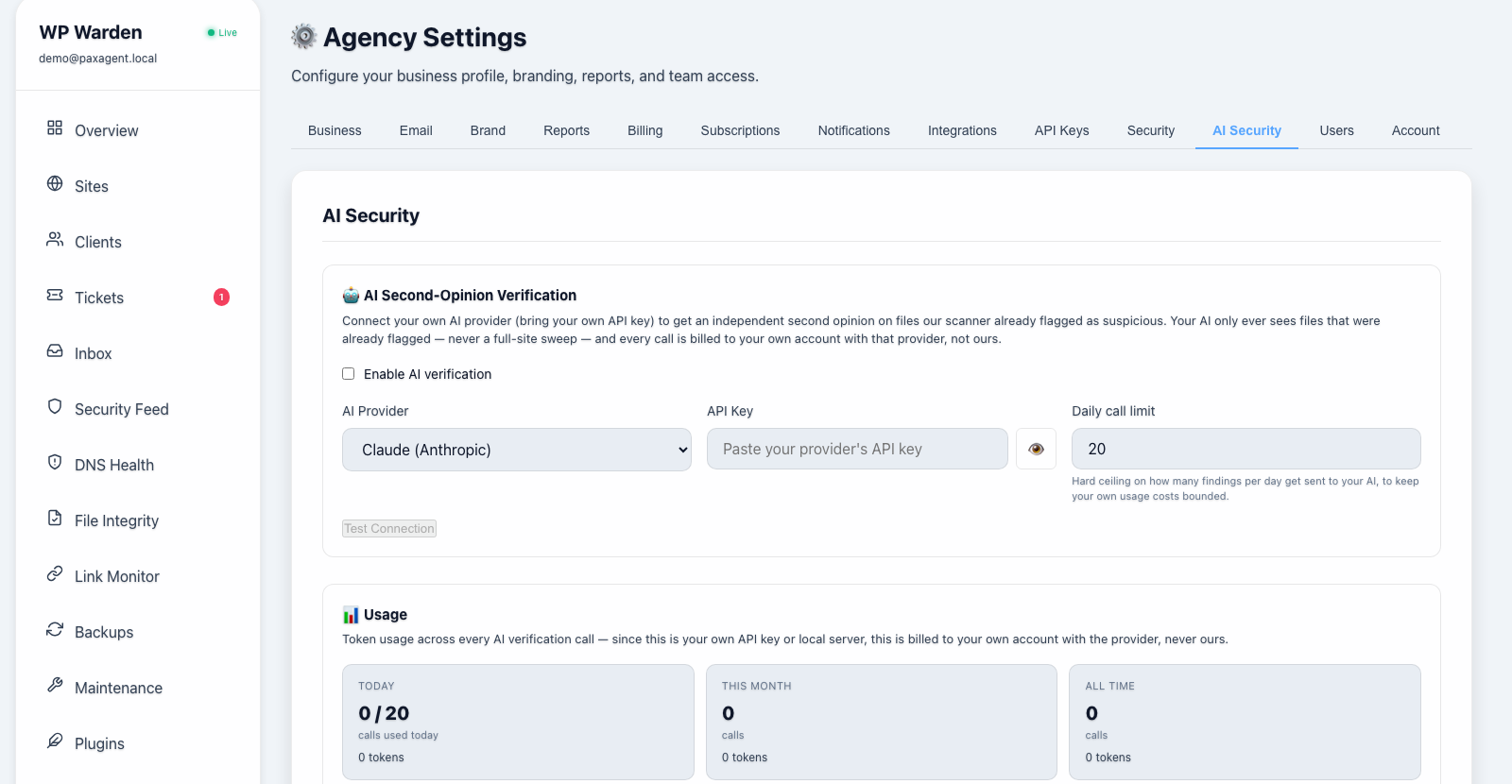Open the Users tab
The width and height of the screenshot is (1512, 784).
coord(1336,130)
